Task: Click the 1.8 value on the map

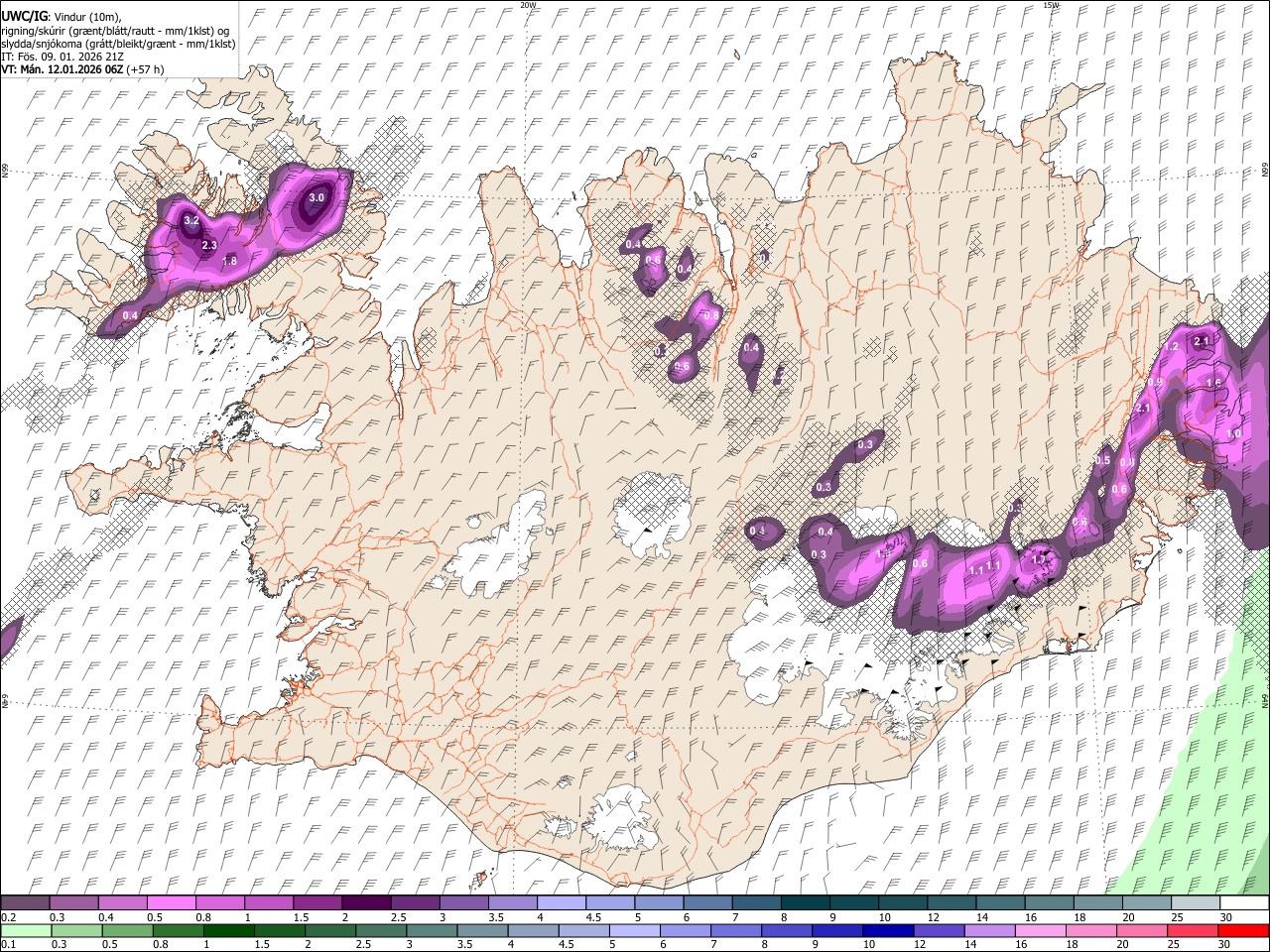Action: pyautogui.click(x=229, y=262)
